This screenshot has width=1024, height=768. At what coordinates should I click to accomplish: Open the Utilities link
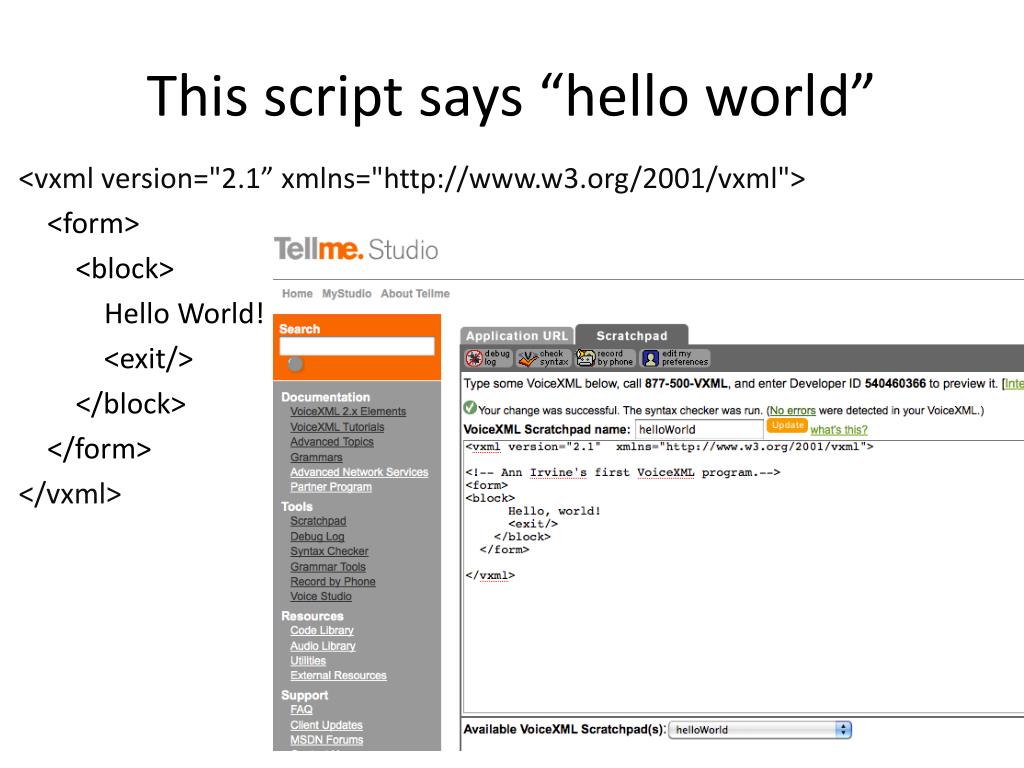pyautogui.click(x=308, y=661)
